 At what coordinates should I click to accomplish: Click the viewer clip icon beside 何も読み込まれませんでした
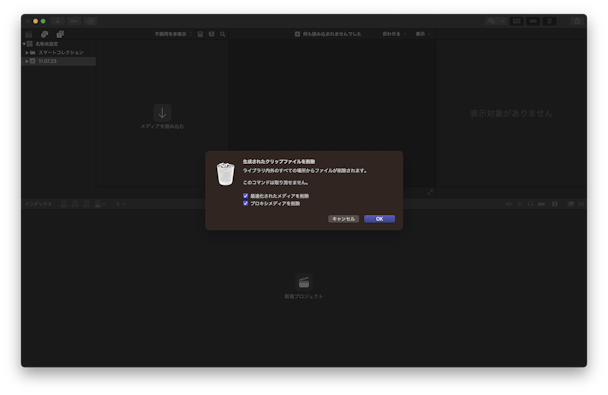tap(297, 34)
